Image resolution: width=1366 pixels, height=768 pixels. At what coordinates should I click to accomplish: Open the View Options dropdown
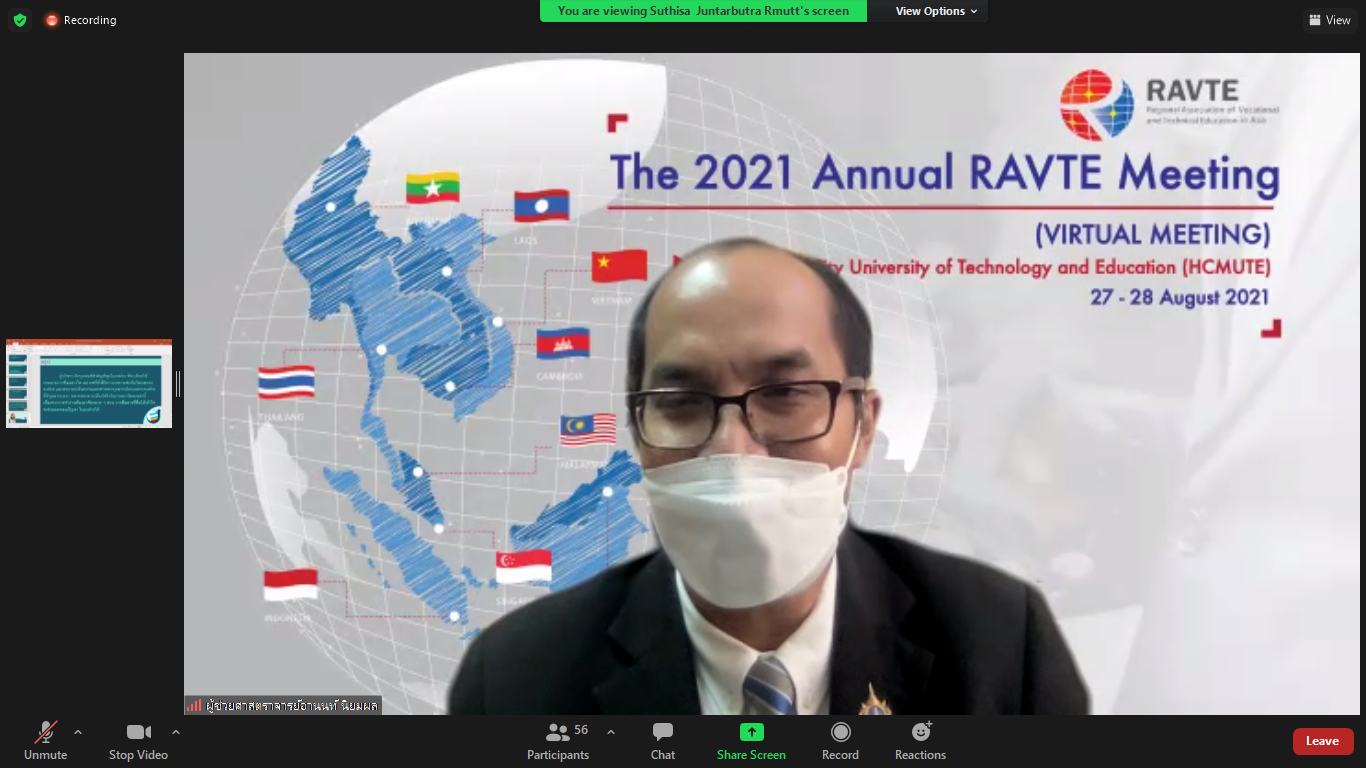(936, 11)
